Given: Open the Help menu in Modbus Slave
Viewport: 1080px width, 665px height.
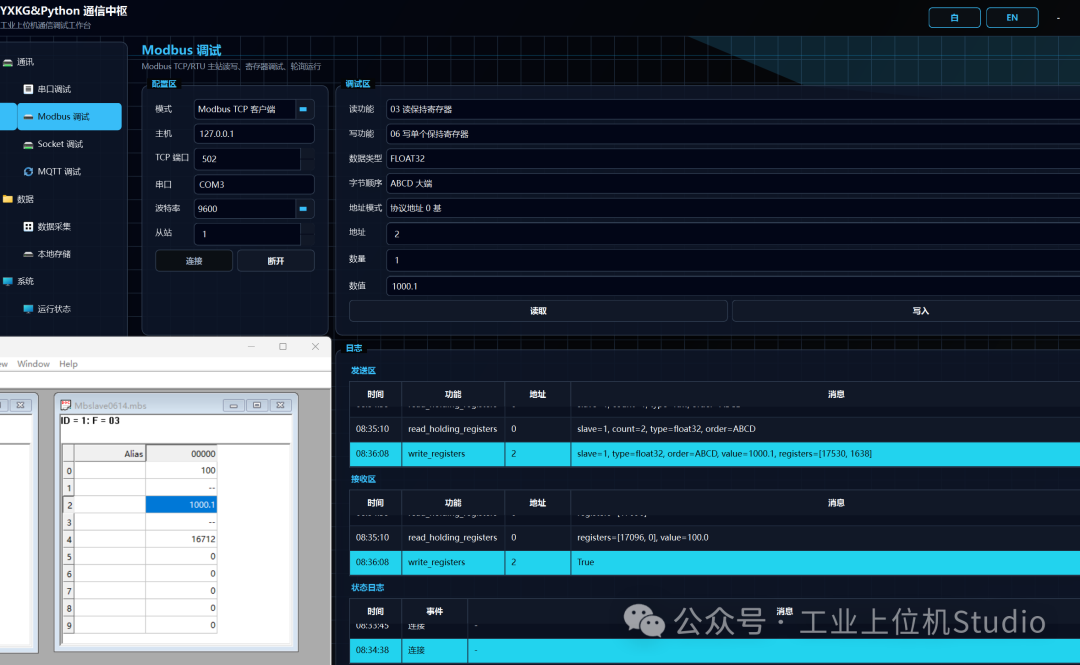Looking at the screenshot, I should 68,364.
